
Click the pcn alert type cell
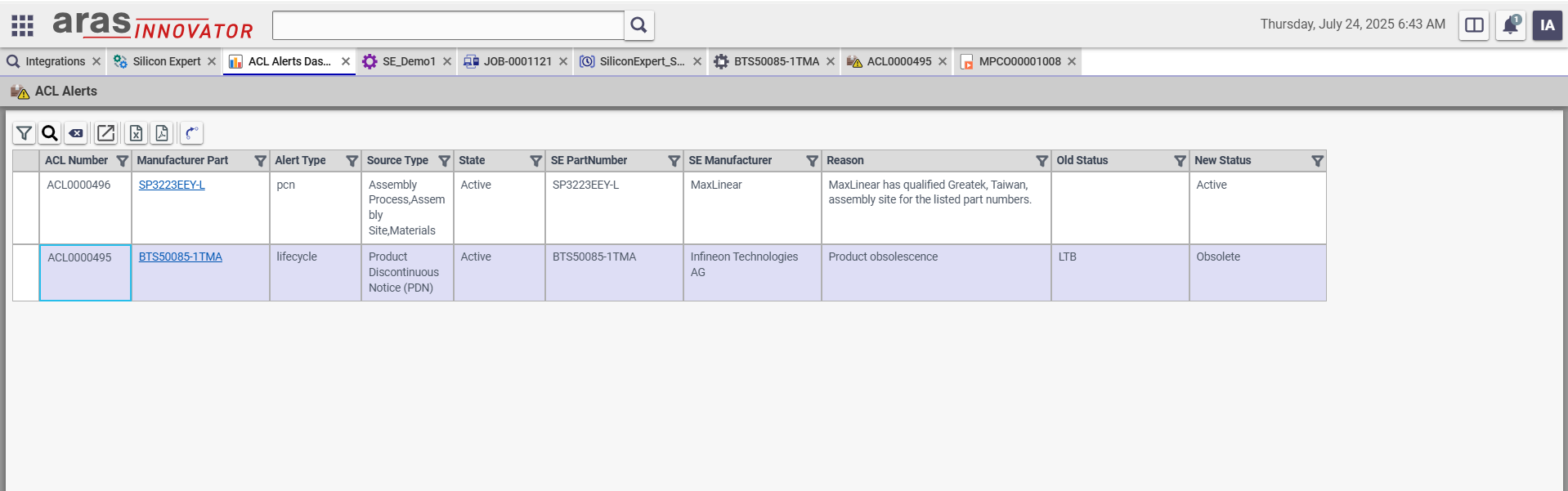(316, 208)
